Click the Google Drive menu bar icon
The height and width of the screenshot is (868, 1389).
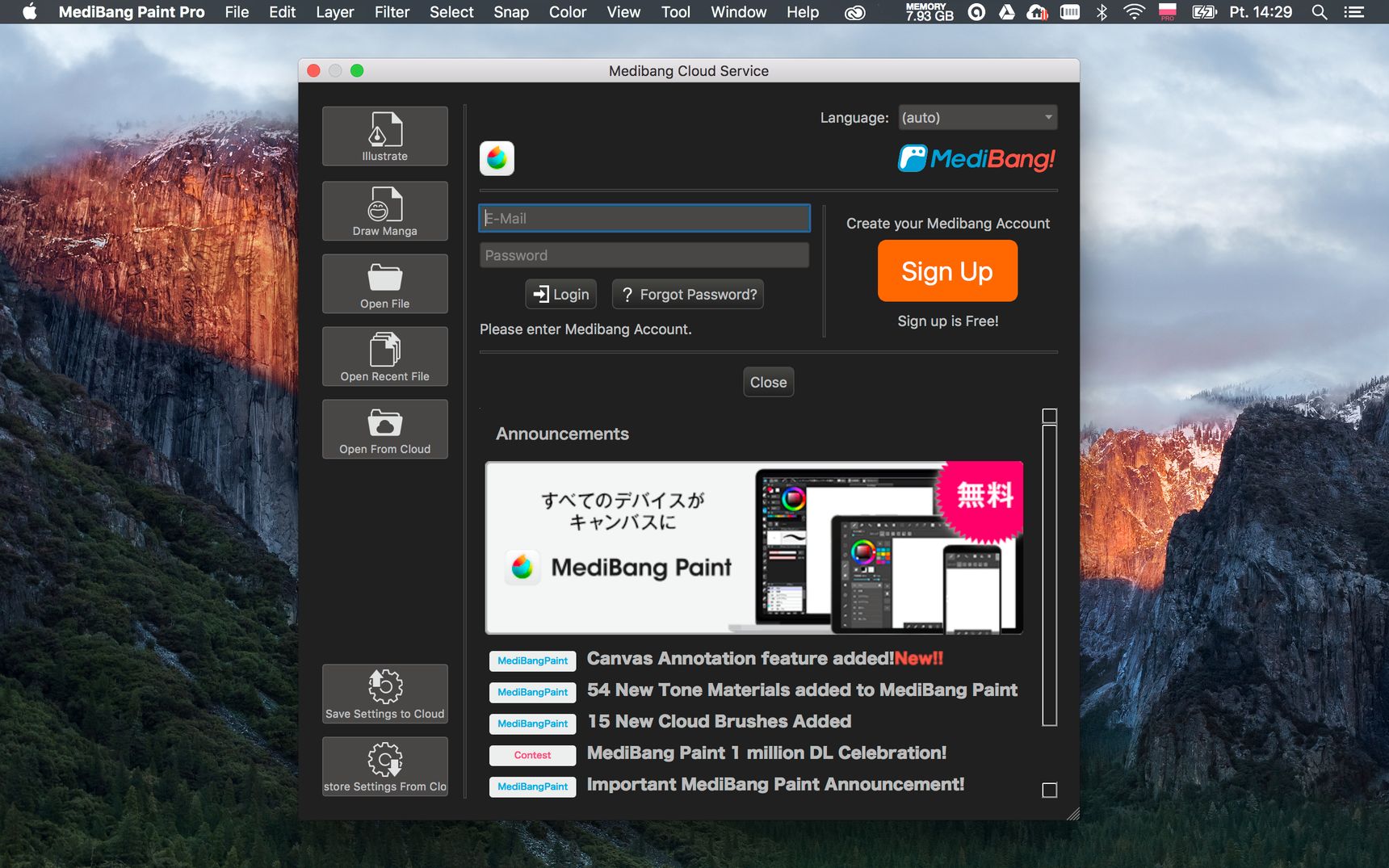tap(1006, 12)
